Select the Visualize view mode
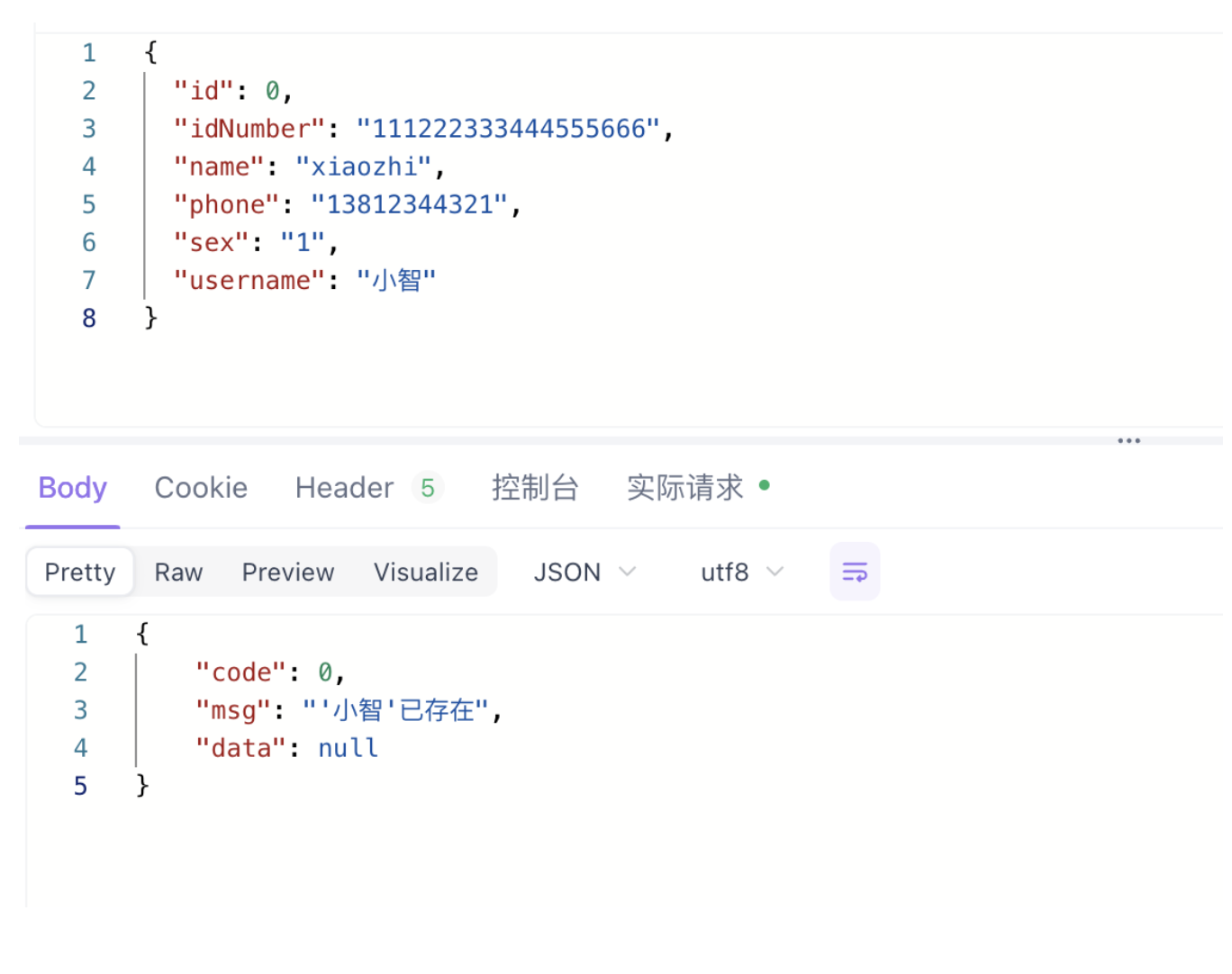Screen dimensions: 1232x974 (x=426, y=573)
